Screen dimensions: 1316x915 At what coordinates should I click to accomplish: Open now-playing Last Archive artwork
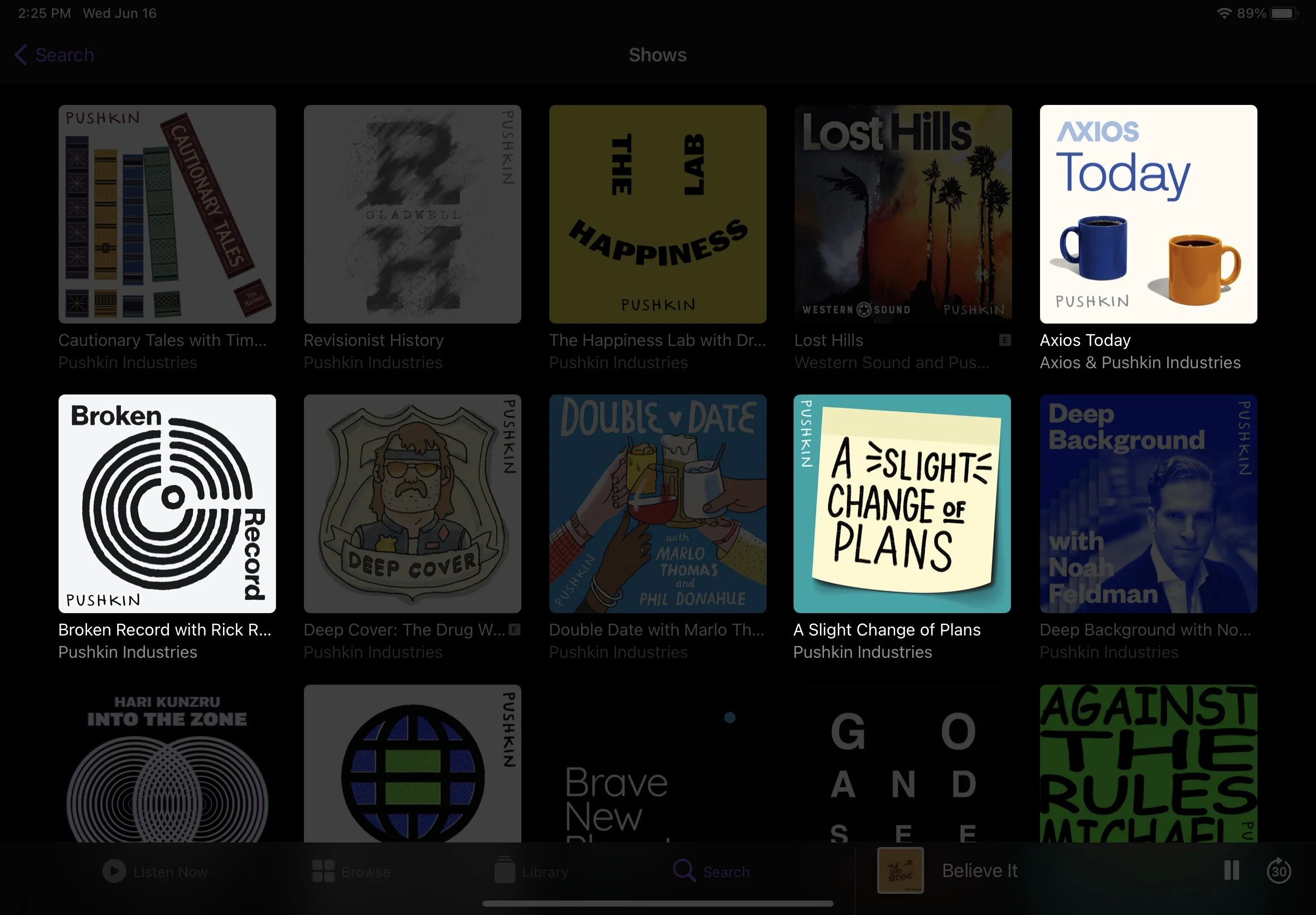click(900, 870)
